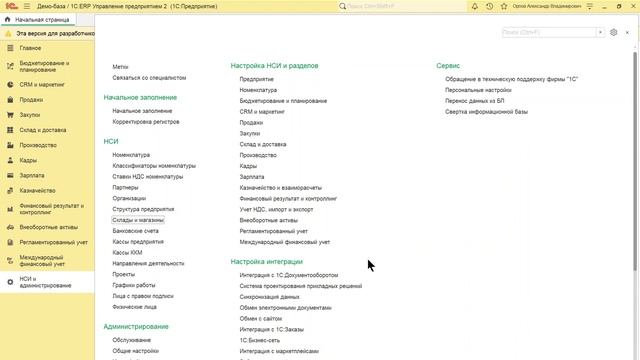This screenshot has width=640, height=360.
Task: Click the home icon on Начальная страница tab
Action: point(7,19)
